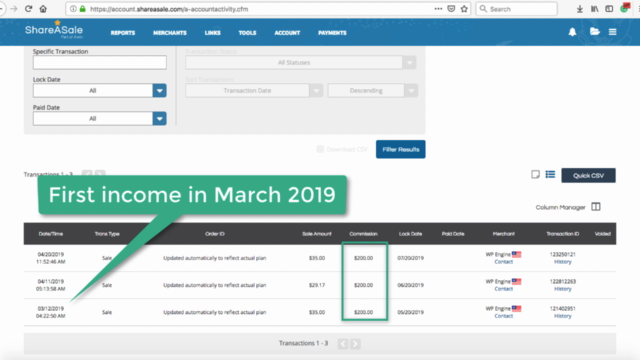640x360 pixels.
Task: Click the Pocket save icon
Action: (x=451, y=9)
